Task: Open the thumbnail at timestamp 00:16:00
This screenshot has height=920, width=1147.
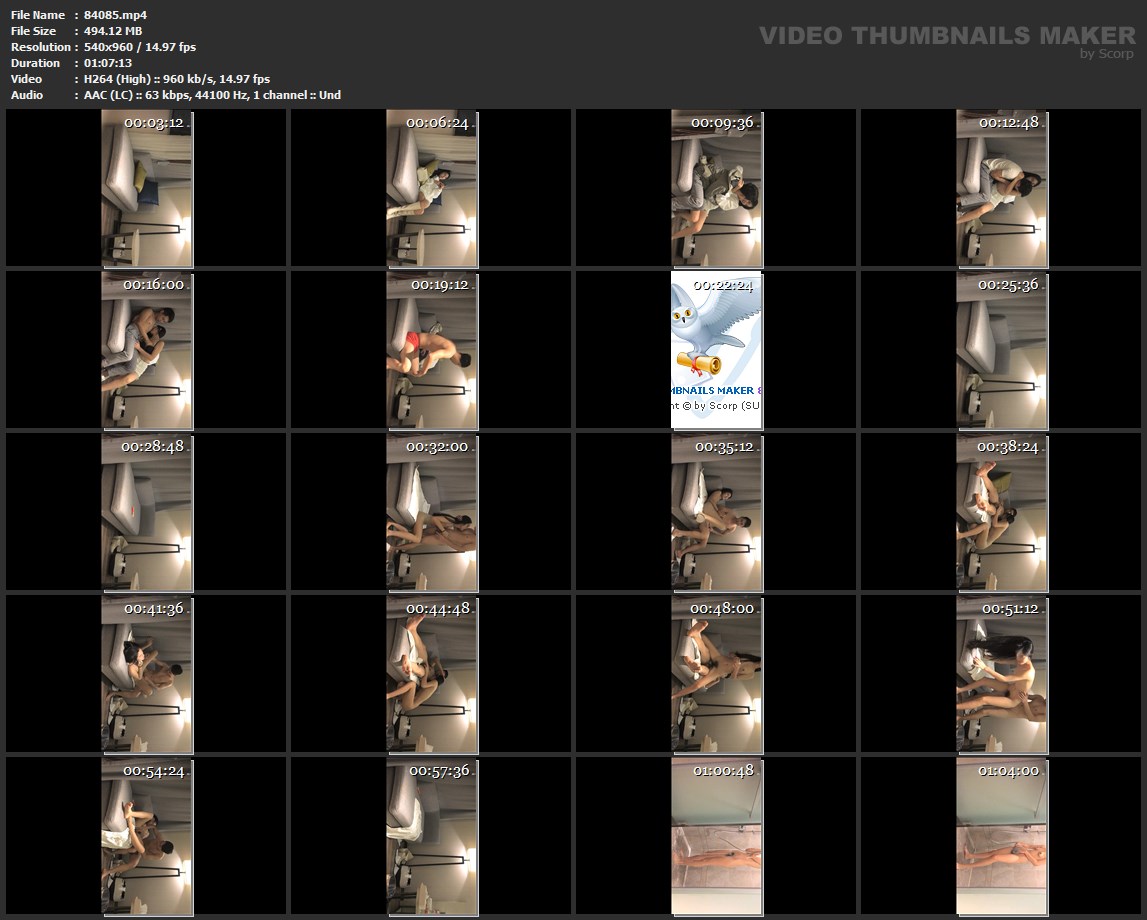Action: coord(147,350)
